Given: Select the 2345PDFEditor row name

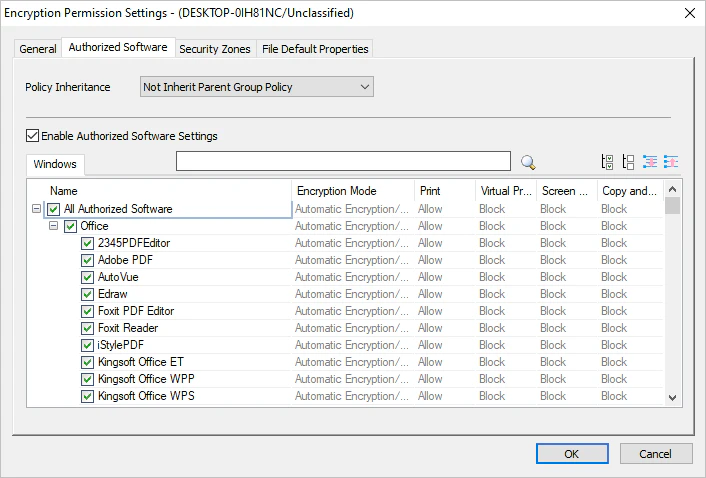Looking at the screenshot, I should [134, 243].
